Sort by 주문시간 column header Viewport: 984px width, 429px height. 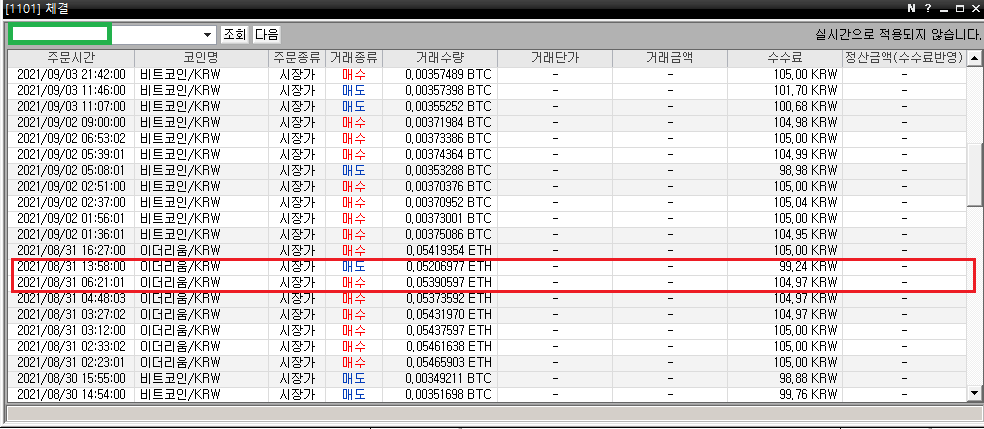click(x=71, y=58)
